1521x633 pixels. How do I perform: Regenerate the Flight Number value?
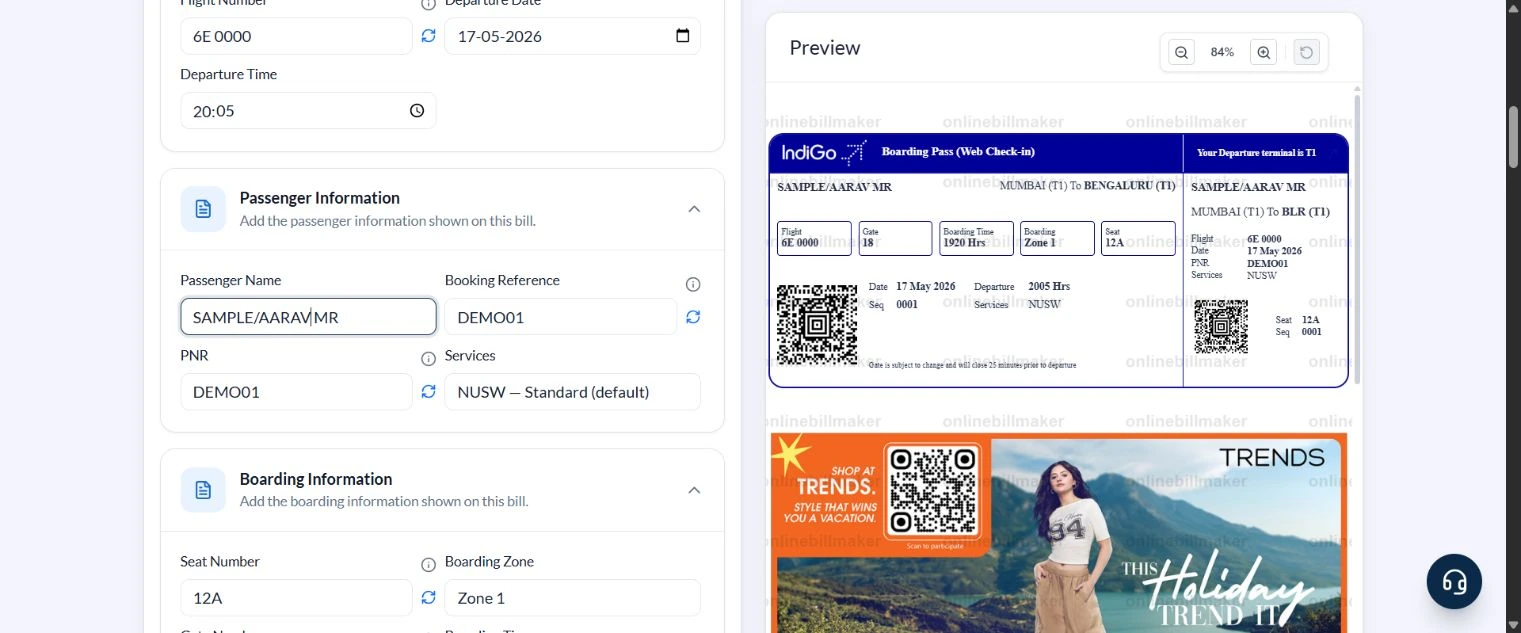pyautogui.click(x=428, y=36)
